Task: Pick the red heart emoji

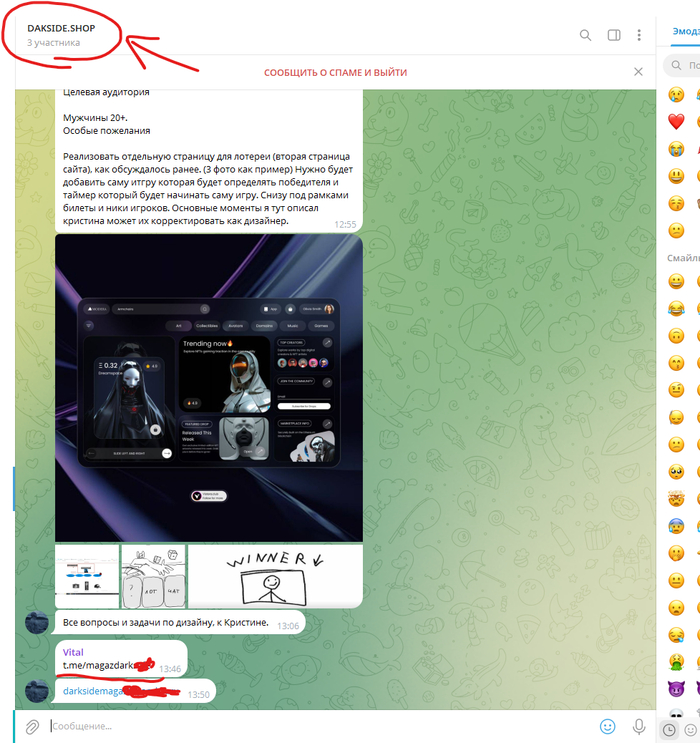Action: [x=676, y=121]
